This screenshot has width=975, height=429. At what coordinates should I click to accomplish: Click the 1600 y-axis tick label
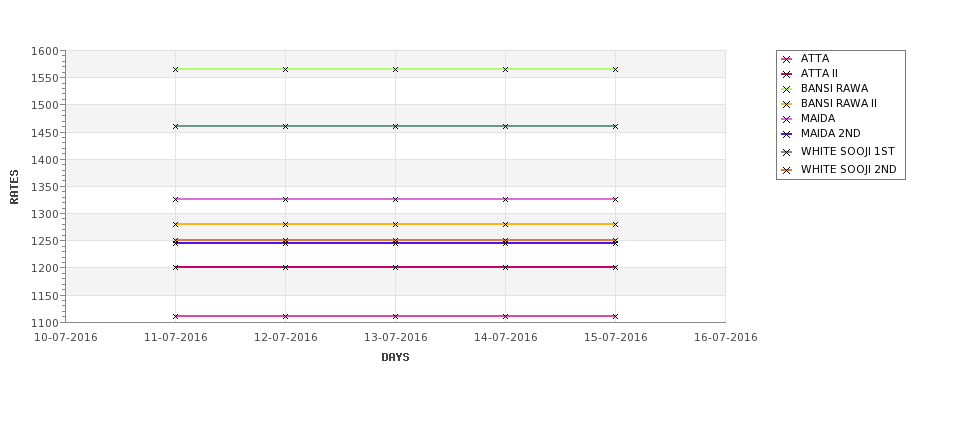[45, 51]
